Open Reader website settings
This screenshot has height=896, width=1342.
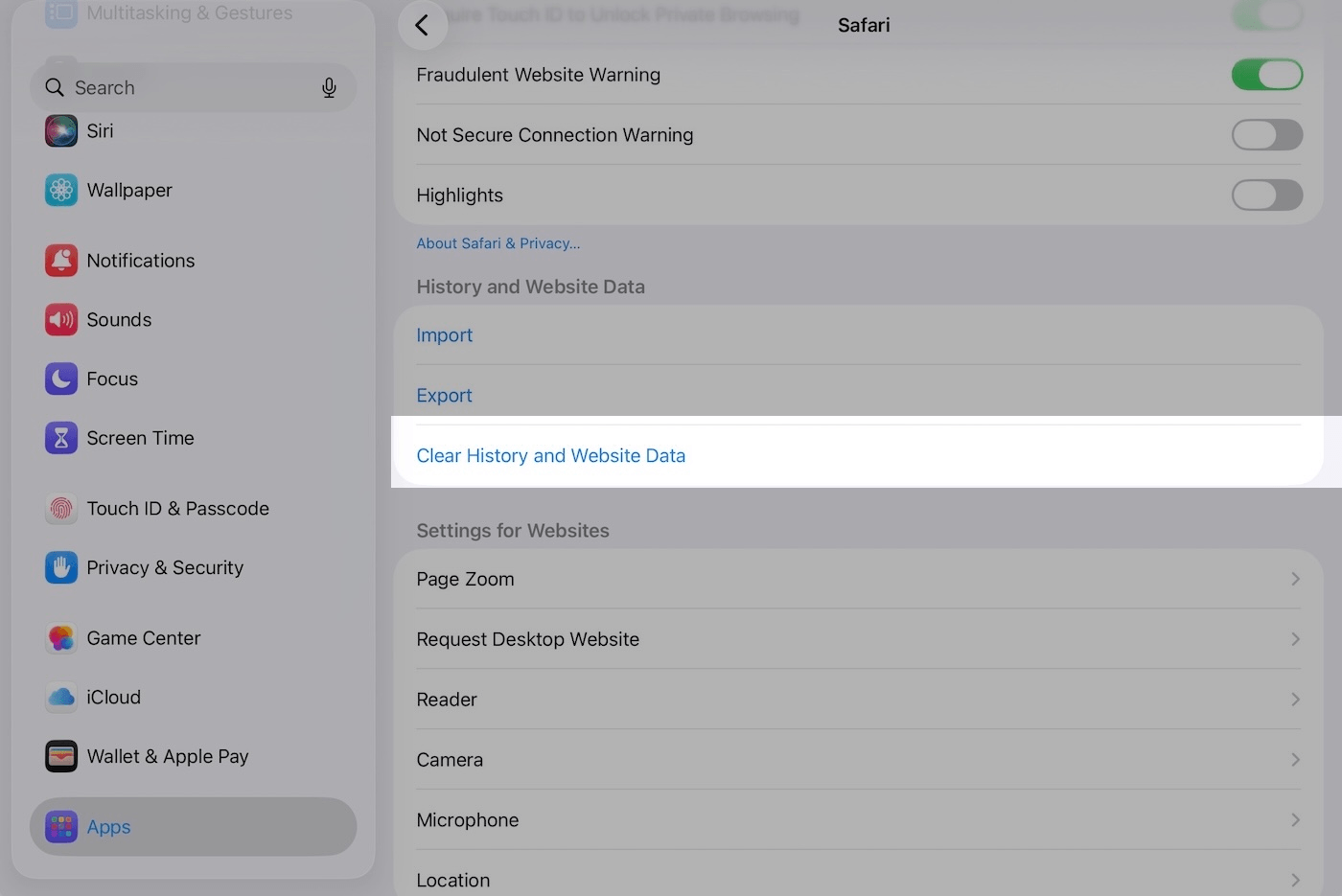coord(858,700)
